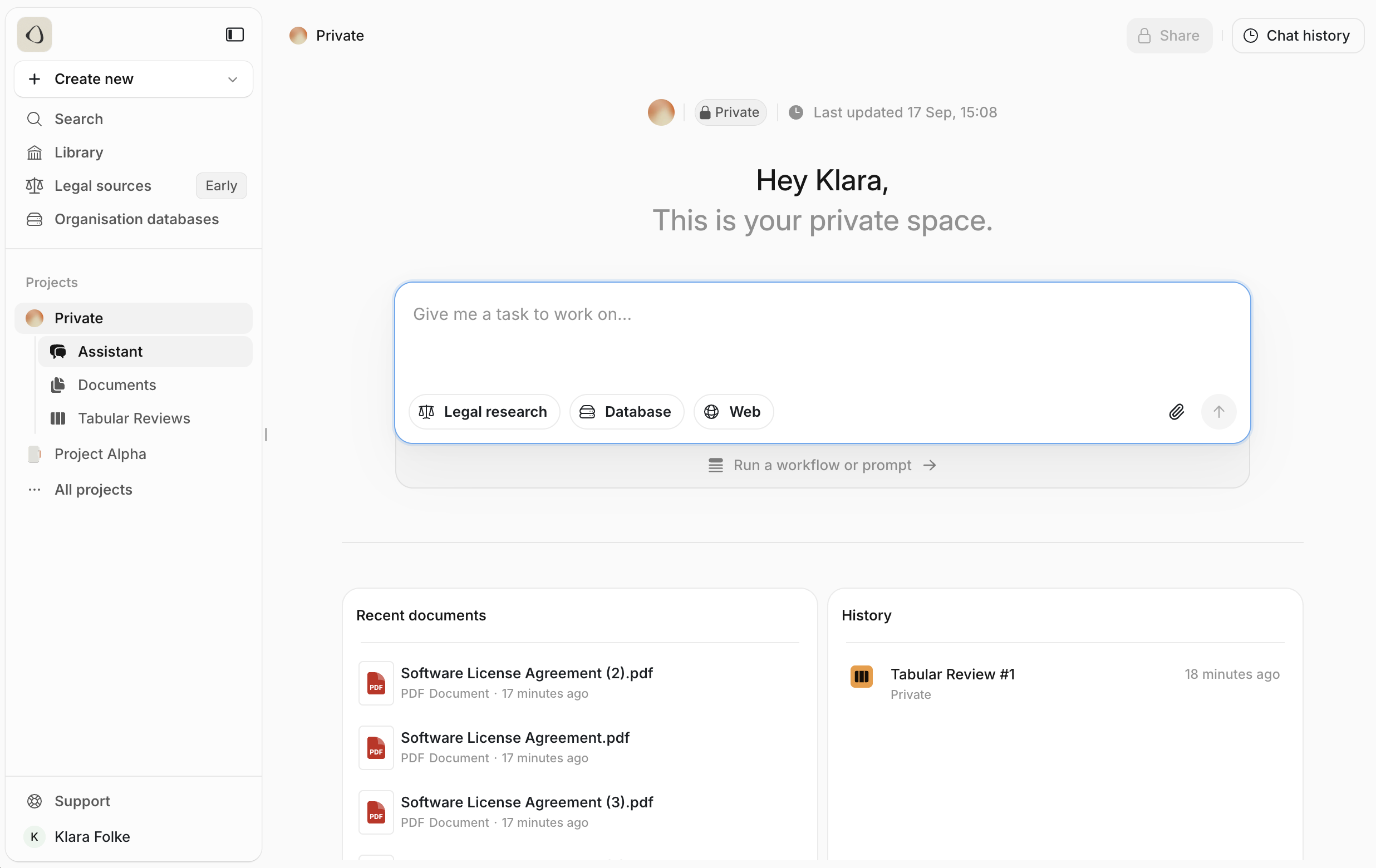Open Search from the sidebar
This screenshot has width=1376, height=868.
click(78, 119)
